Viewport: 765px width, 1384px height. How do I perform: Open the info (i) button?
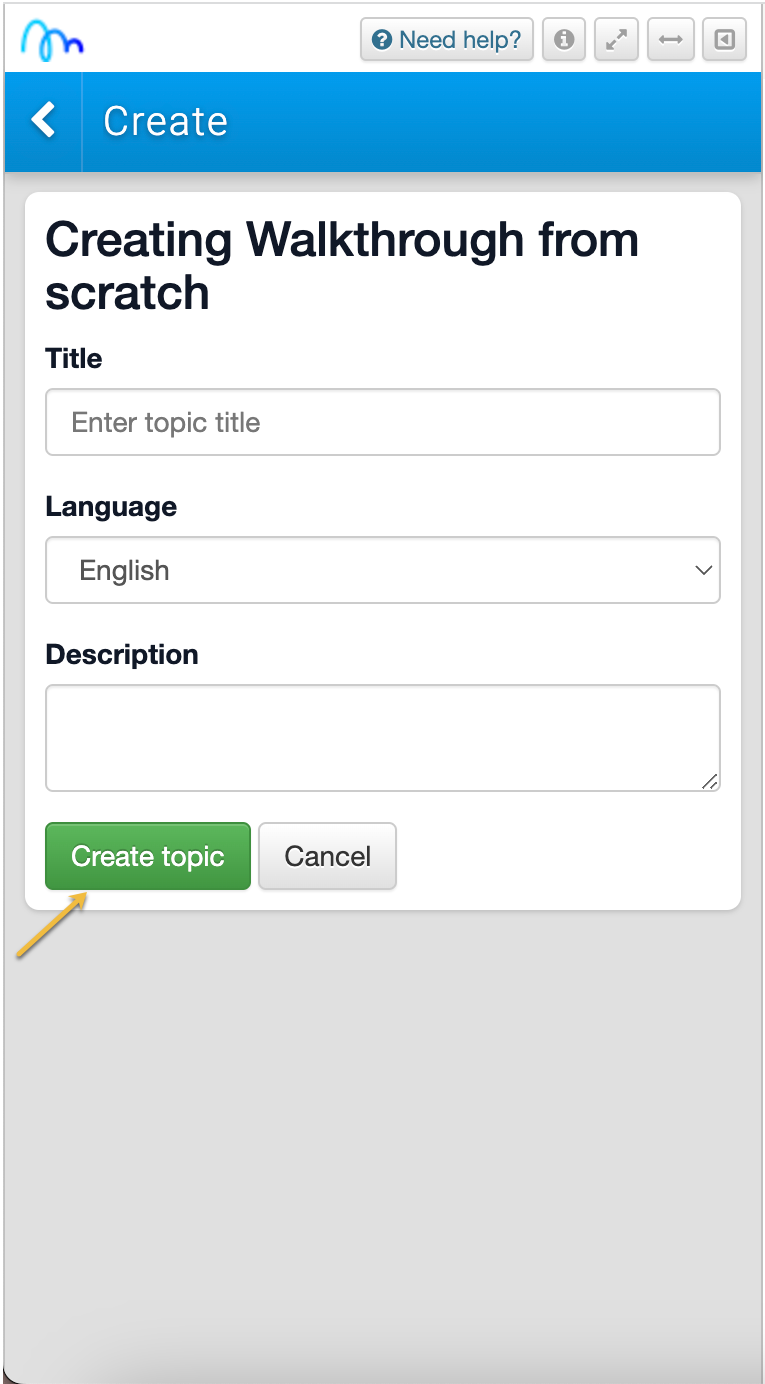tap(564, 40)
